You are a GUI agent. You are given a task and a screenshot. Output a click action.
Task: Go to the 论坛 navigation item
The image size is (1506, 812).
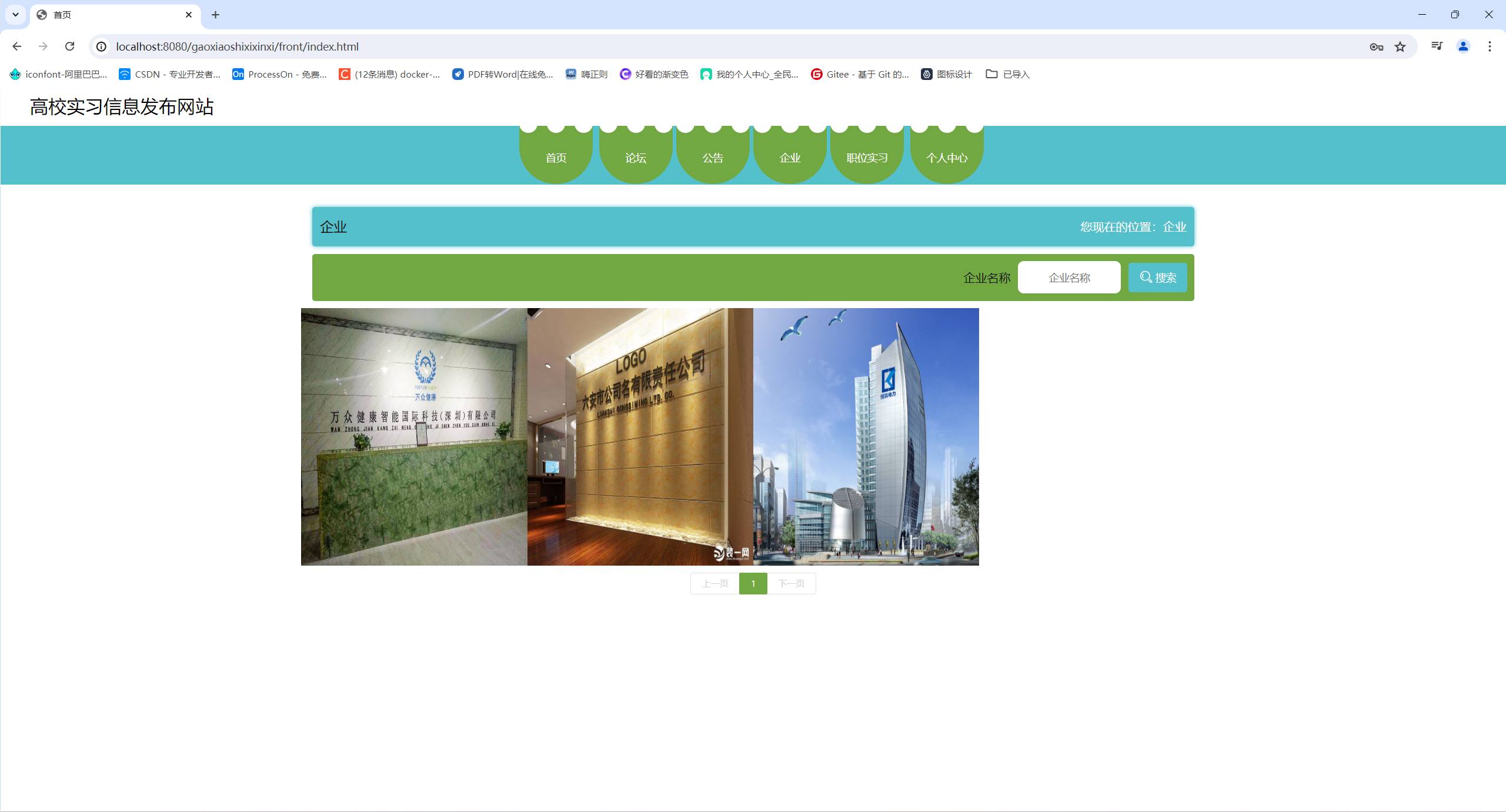635,158
